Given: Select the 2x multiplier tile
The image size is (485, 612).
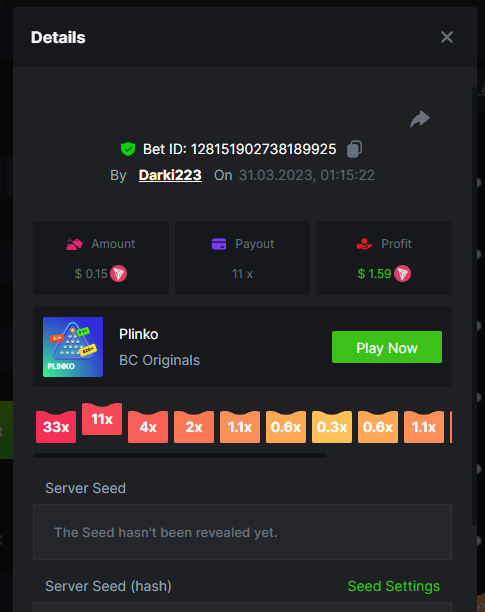Looking at the screenshot, I should [x=194, y=427].
